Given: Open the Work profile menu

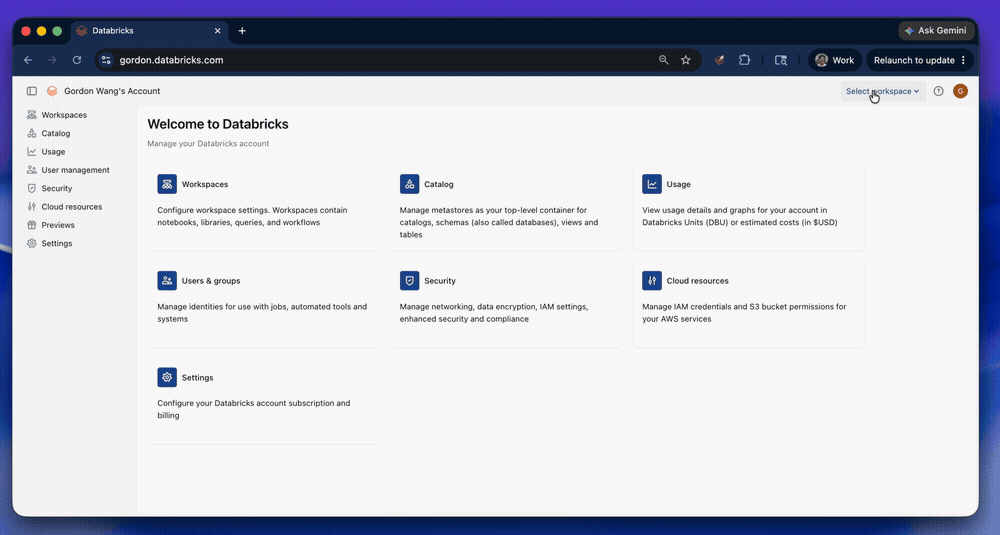Looking at the screenshot, I should (835, 60).
